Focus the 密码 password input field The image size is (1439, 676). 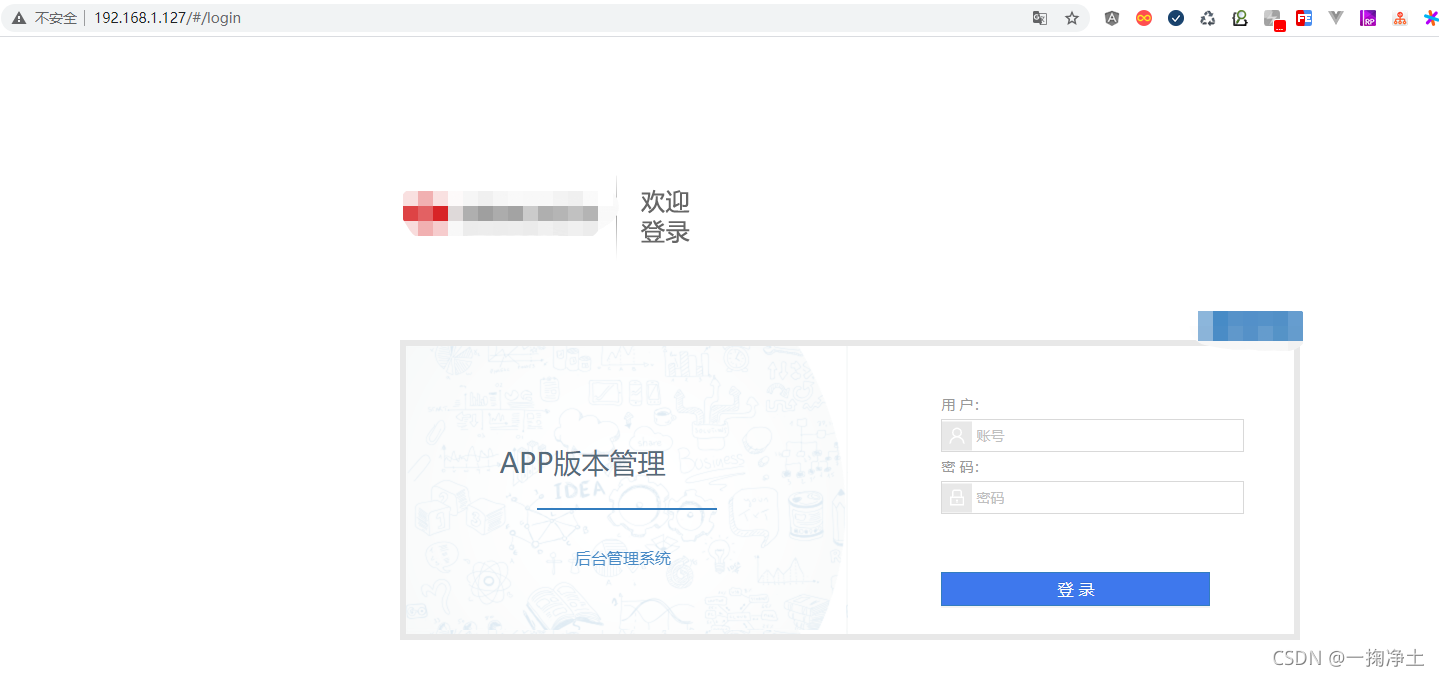tap(1092, 498)
